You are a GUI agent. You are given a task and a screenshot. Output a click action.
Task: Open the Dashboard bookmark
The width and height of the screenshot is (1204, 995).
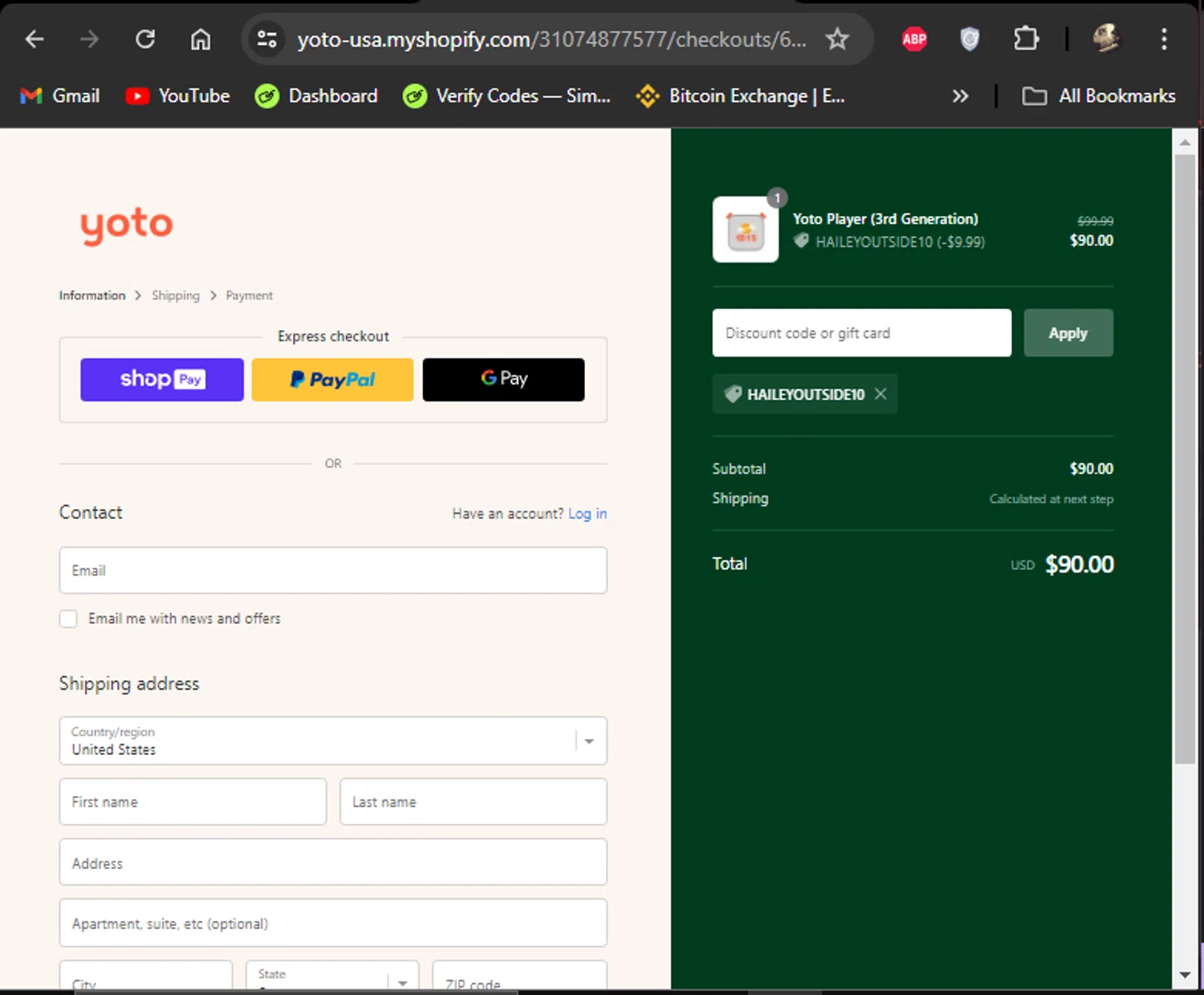316,96
